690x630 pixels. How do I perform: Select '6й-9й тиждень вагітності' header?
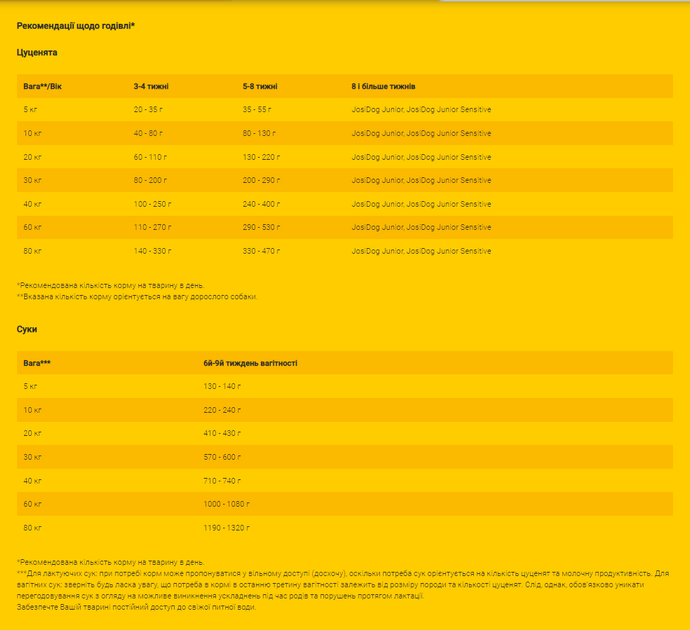(x=250, y=363)
